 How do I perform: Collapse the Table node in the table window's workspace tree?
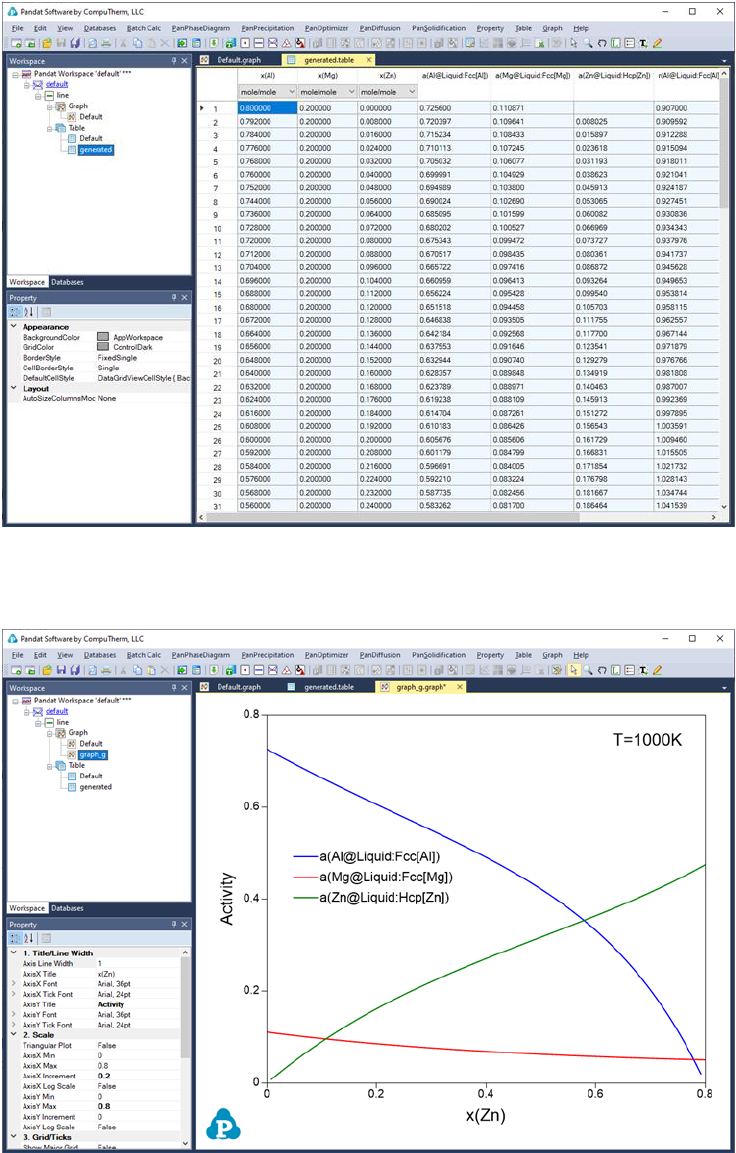click(51, 127)
